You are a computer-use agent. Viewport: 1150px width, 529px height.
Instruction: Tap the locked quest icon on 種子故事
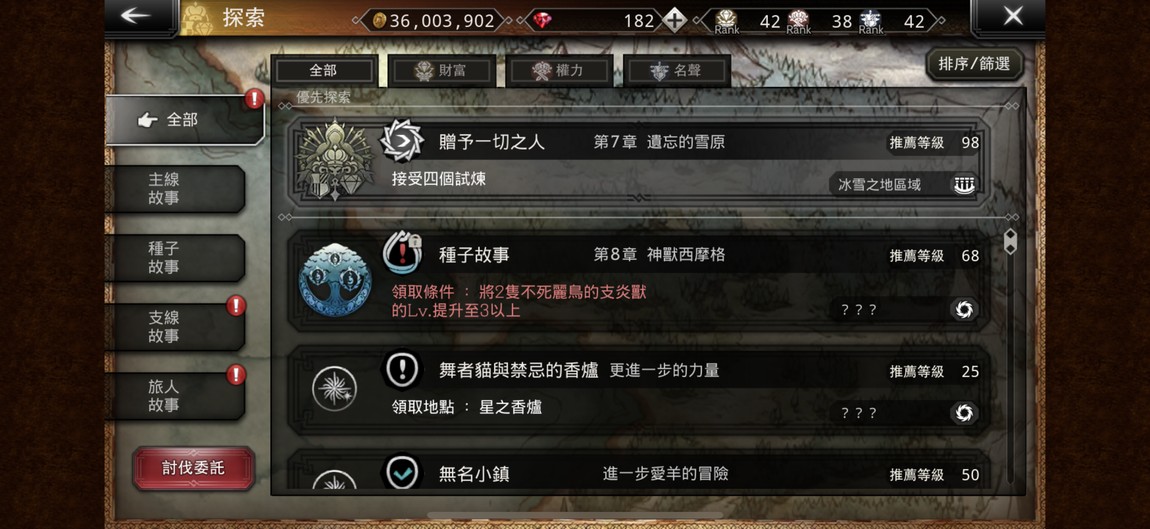tap(402, 252)
